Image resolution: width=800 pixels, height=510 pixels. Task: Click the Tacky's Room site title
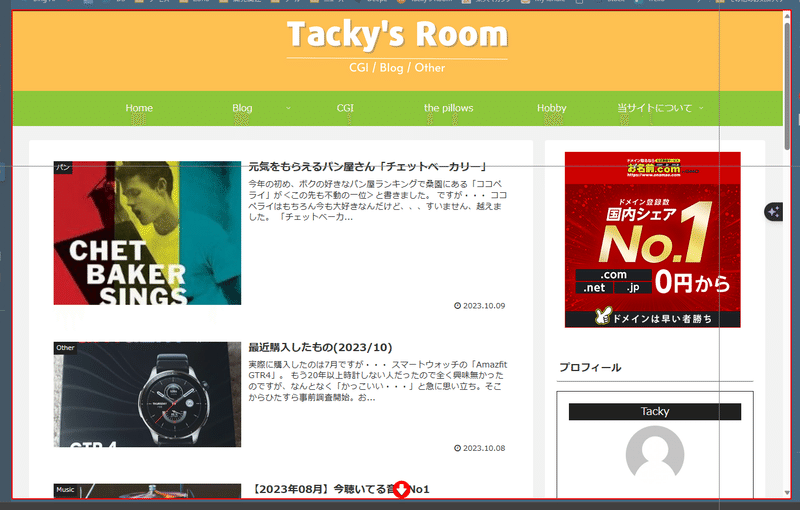[397, 35]
